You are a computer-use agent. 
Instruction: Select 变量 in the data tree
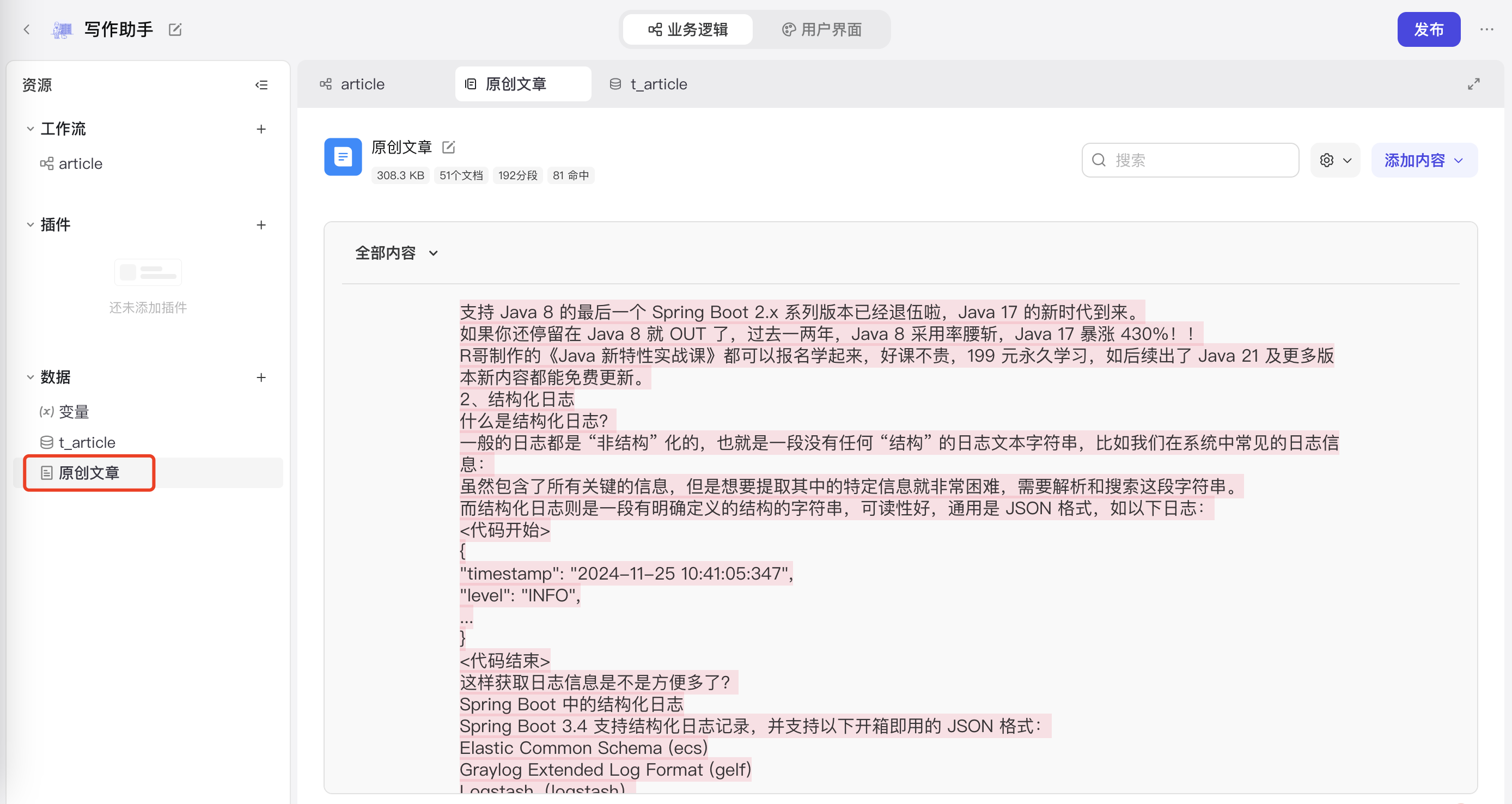[74, 412]
